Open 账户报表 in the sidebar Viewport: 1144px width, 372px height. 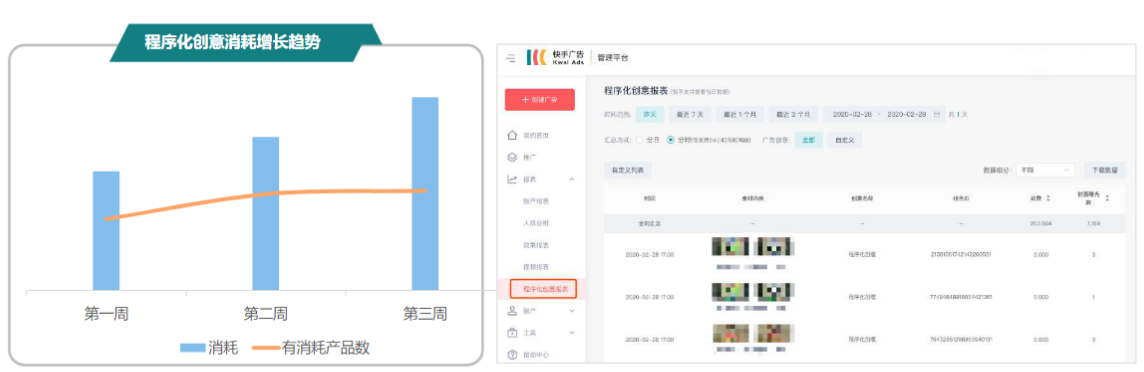(x=536, y=201)
